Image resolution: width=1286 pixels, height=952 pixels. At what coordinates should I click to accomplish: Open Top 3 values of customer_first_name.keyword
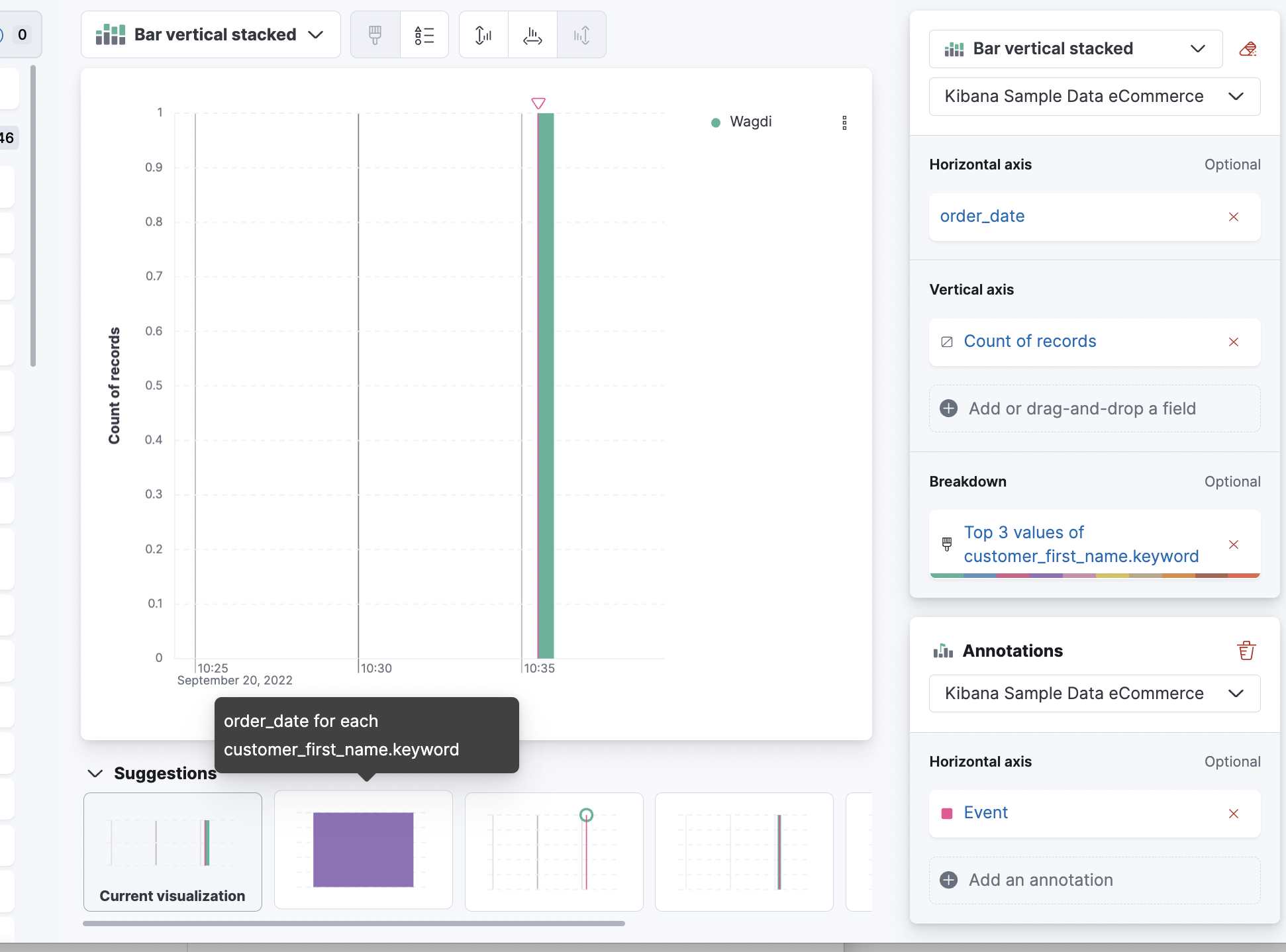pos(1081,544)
